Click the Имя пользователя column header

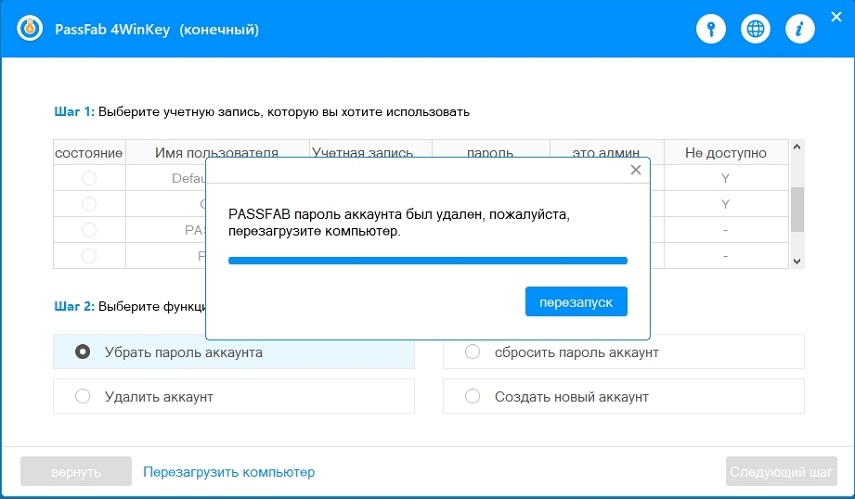217,153
